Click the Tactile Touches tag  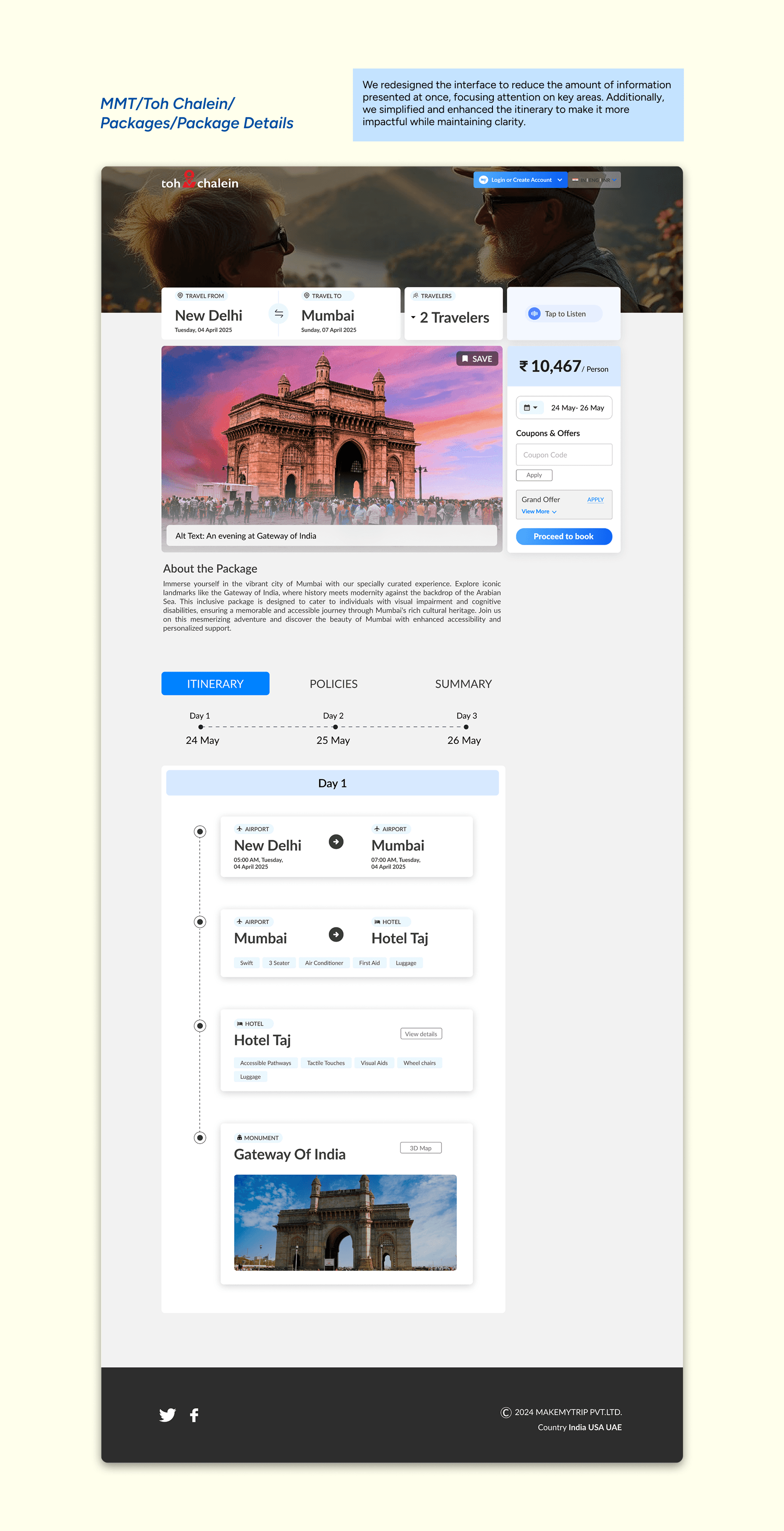(x=326, y=1063)
